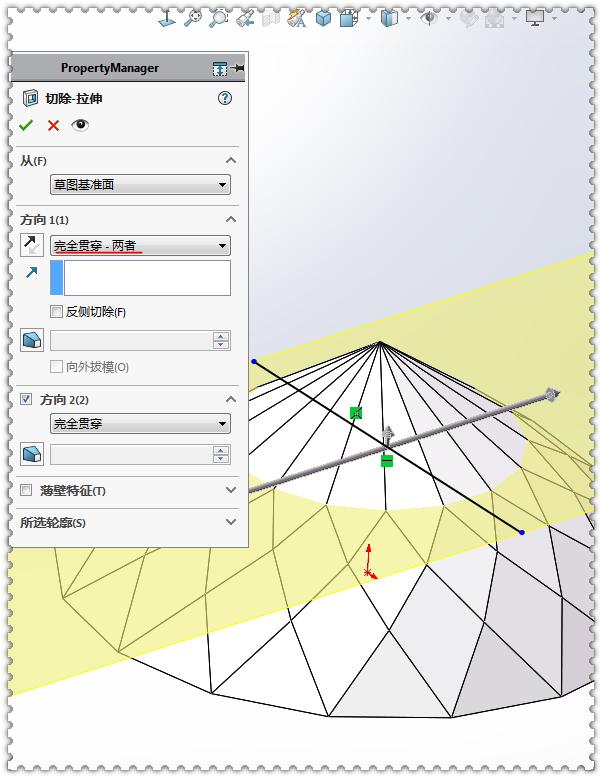Click the Previous View icon
Viewport: 602px width, 778px height.
(245, 19)
